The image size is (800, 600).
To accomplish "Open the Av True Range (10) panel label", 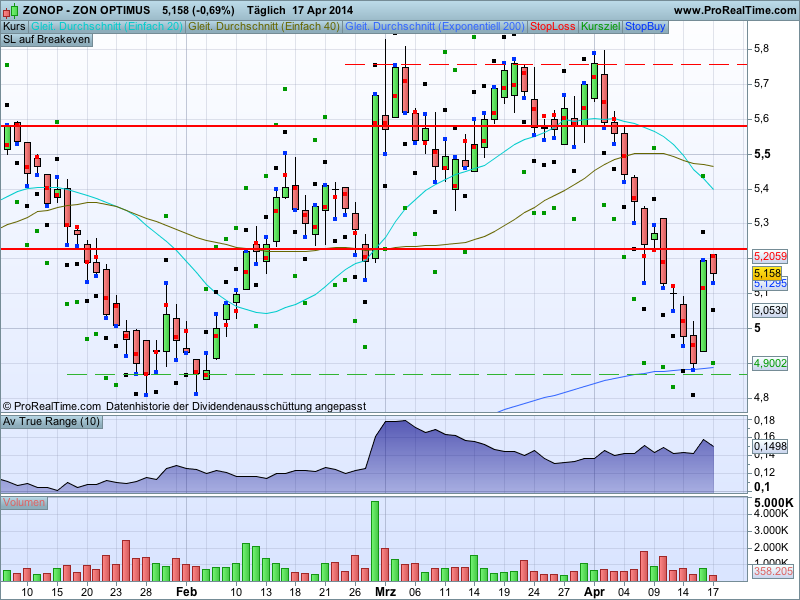I will pos(51,421).
